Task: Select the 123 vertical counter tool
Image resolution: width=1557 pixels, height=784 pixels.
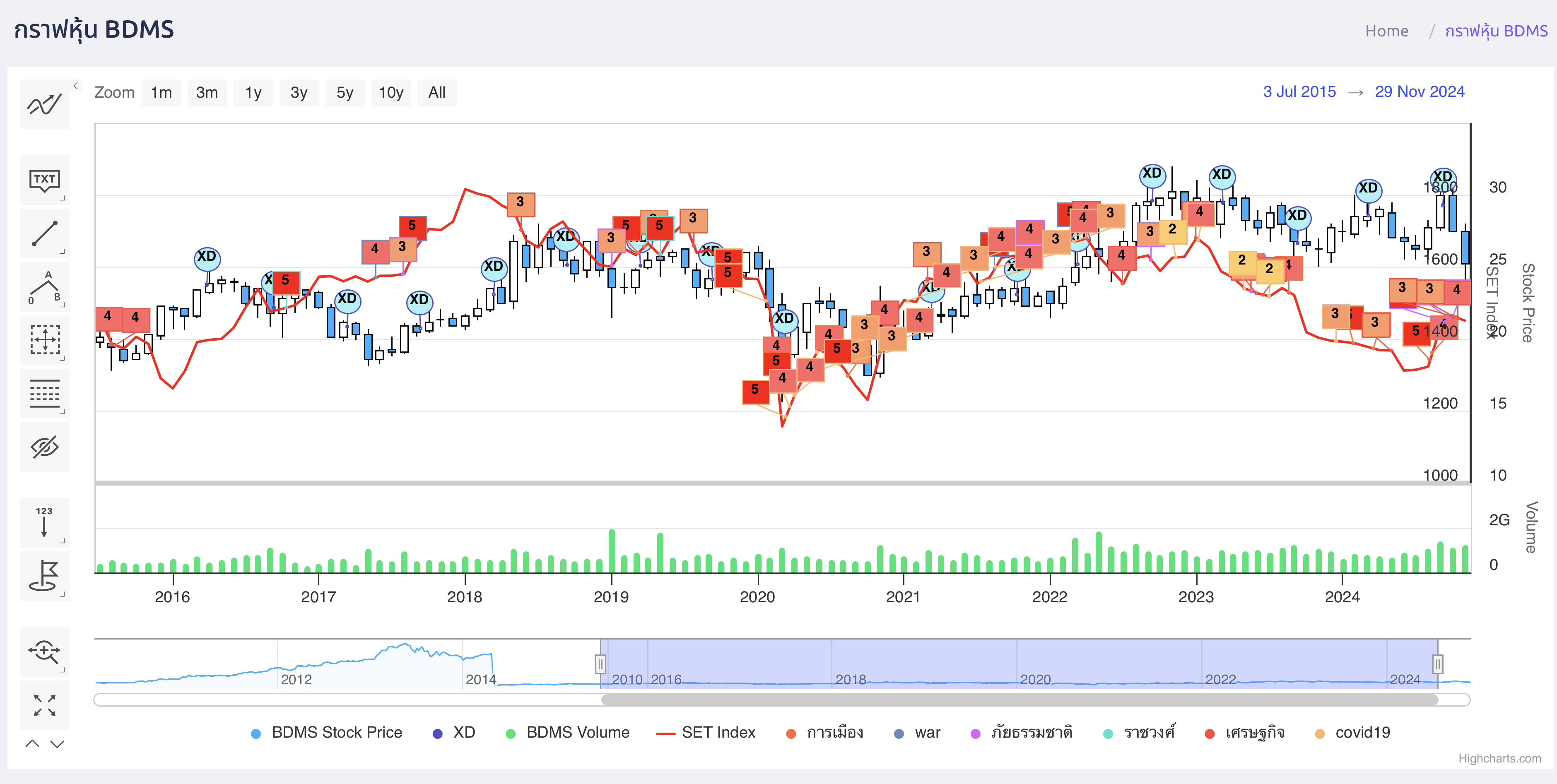Action: 45,522
